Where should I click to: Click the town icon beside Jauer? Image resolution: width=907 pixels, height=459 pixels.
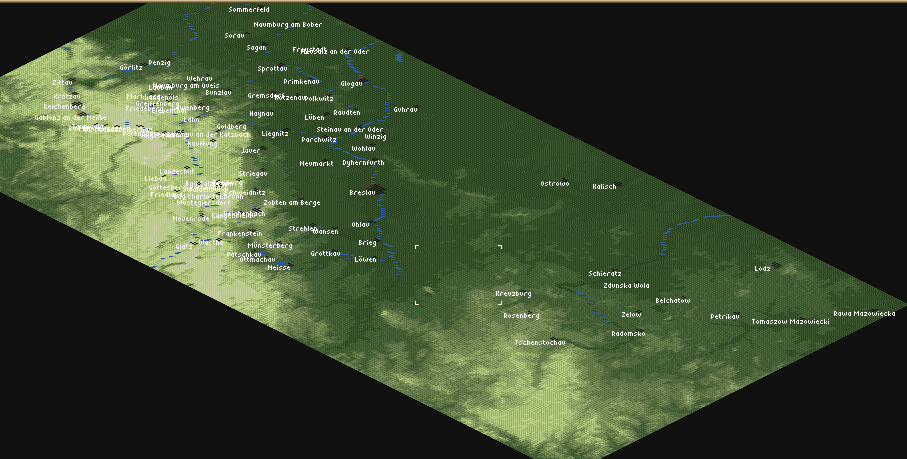[265, 148]
